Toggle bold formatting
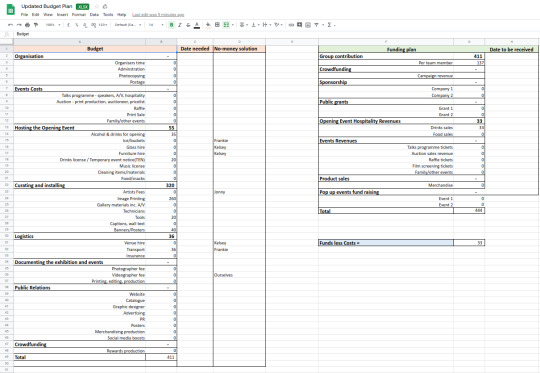The image size is (540, 373). point(172,25)
